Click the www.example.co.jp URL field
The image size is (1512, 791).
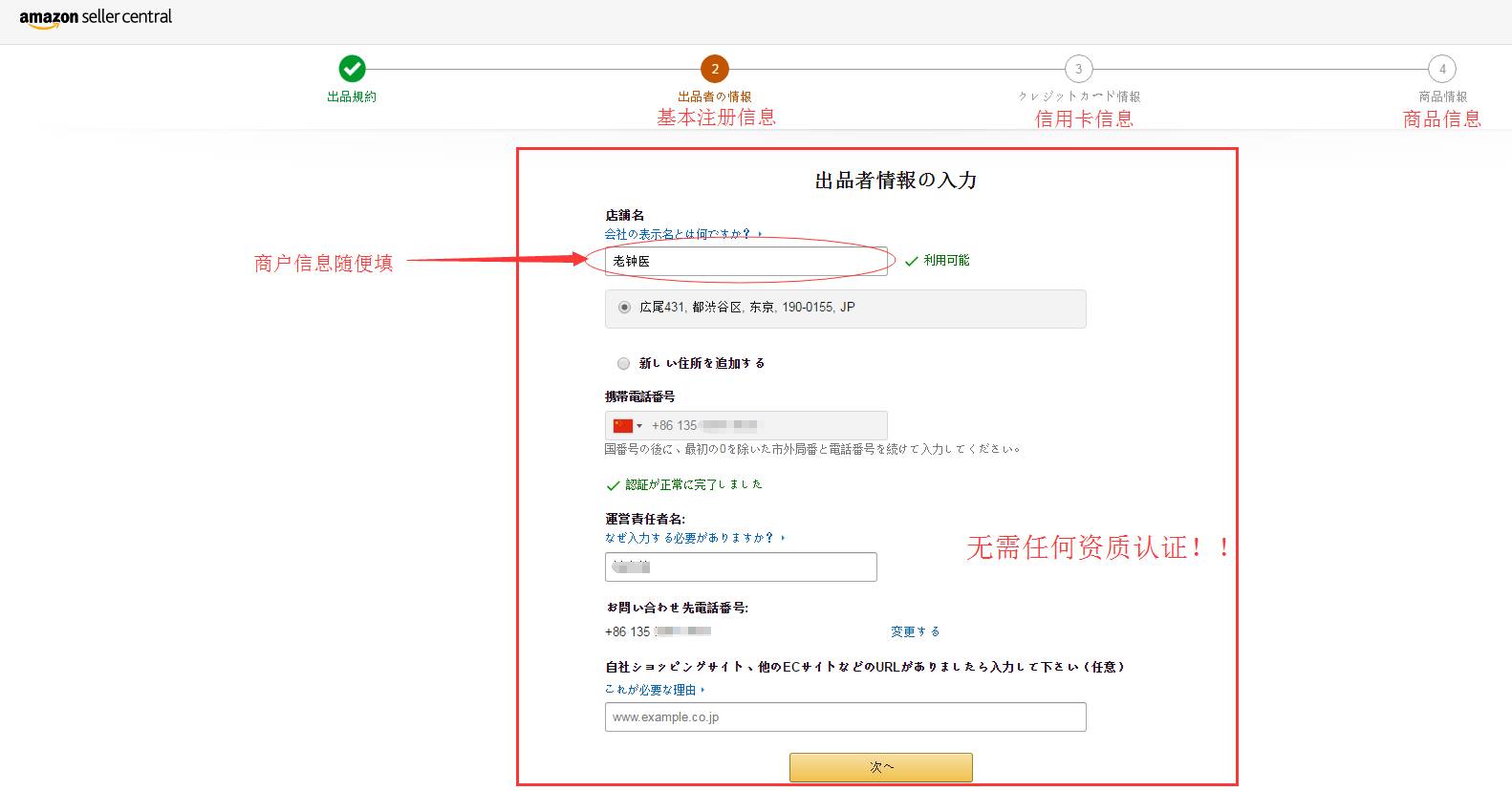[x=845, y=717]
